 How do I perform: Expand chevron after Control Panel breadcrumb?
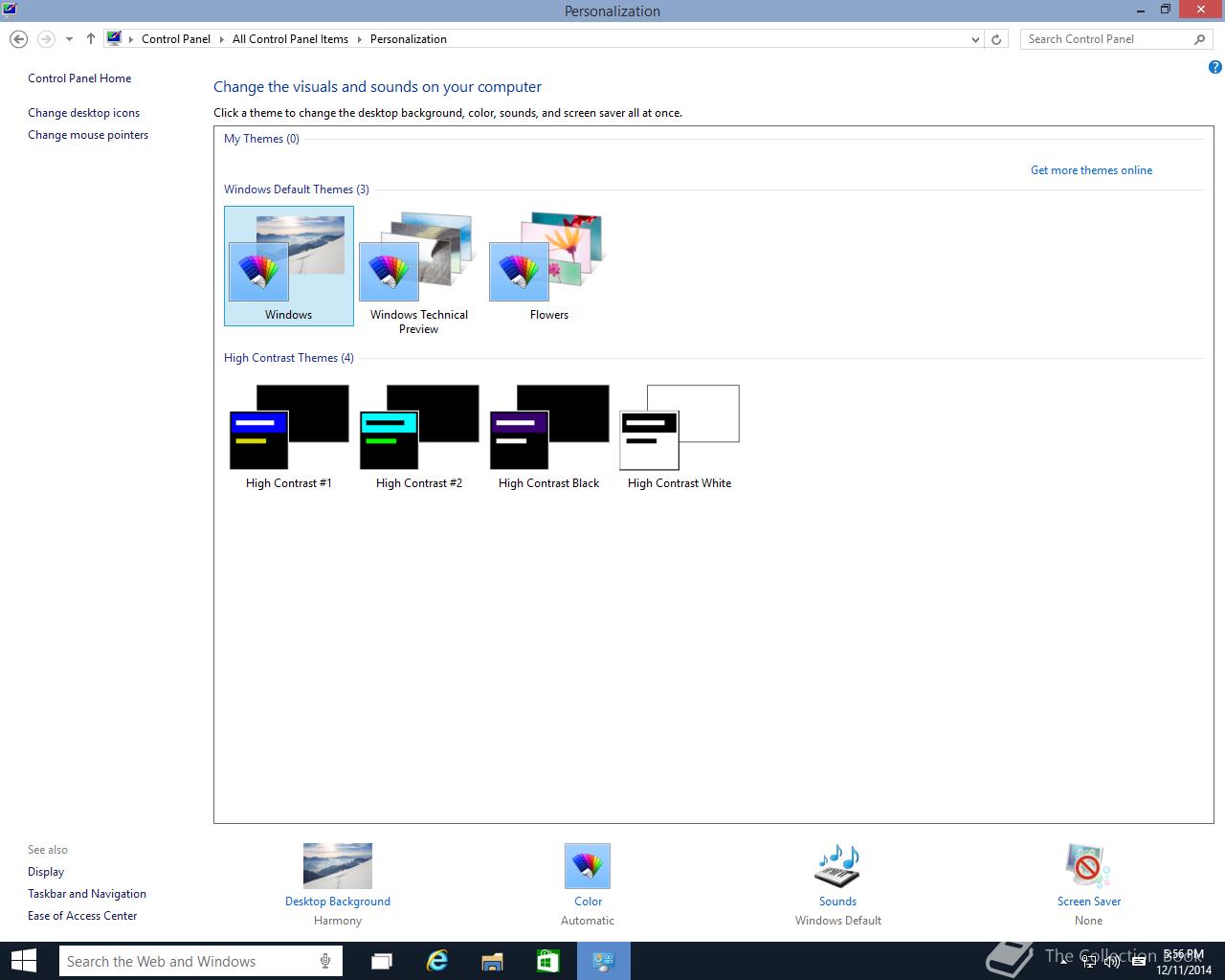click(x=222, y=39)
